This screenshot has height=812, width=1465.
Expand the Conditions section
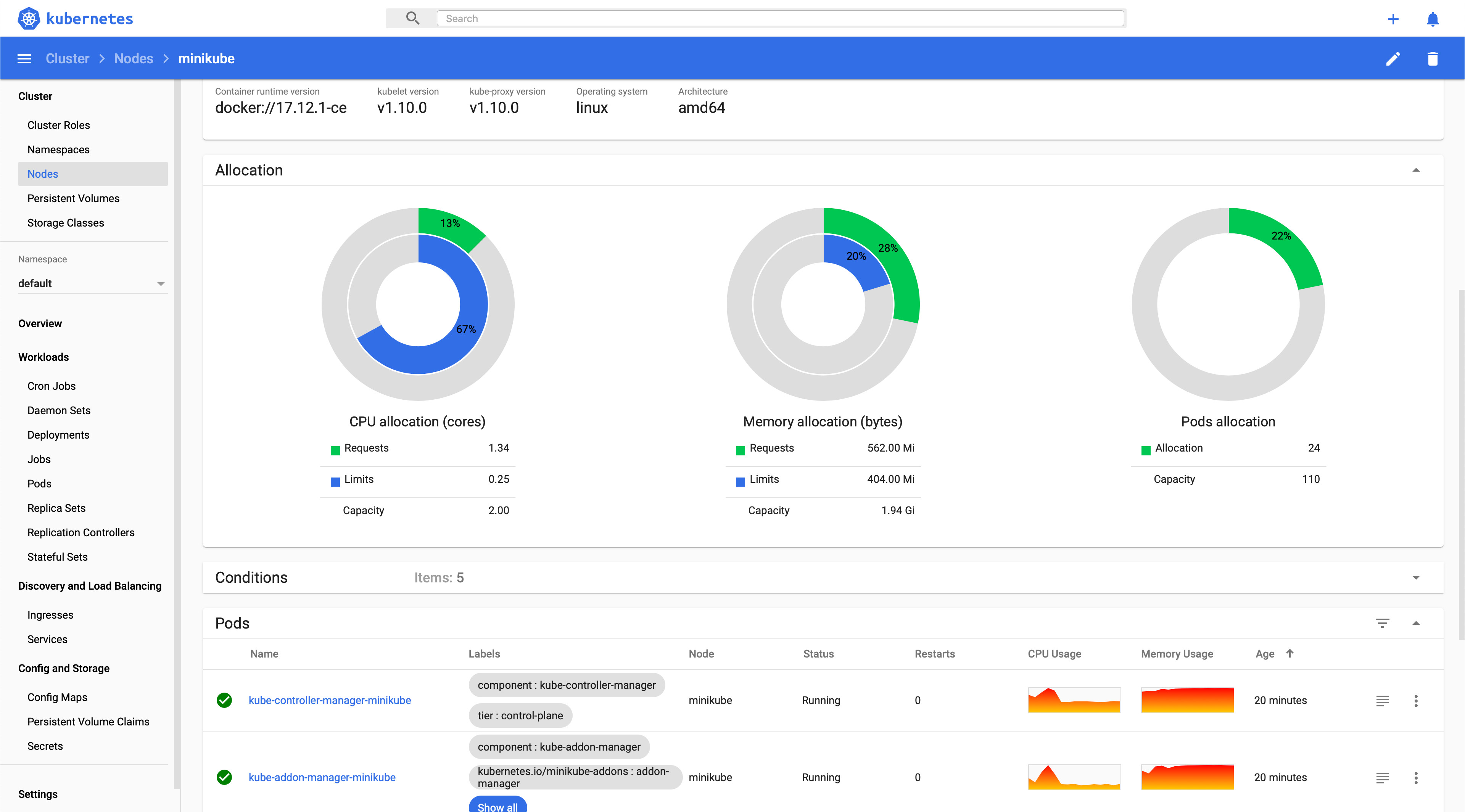tap(1416, 577)
